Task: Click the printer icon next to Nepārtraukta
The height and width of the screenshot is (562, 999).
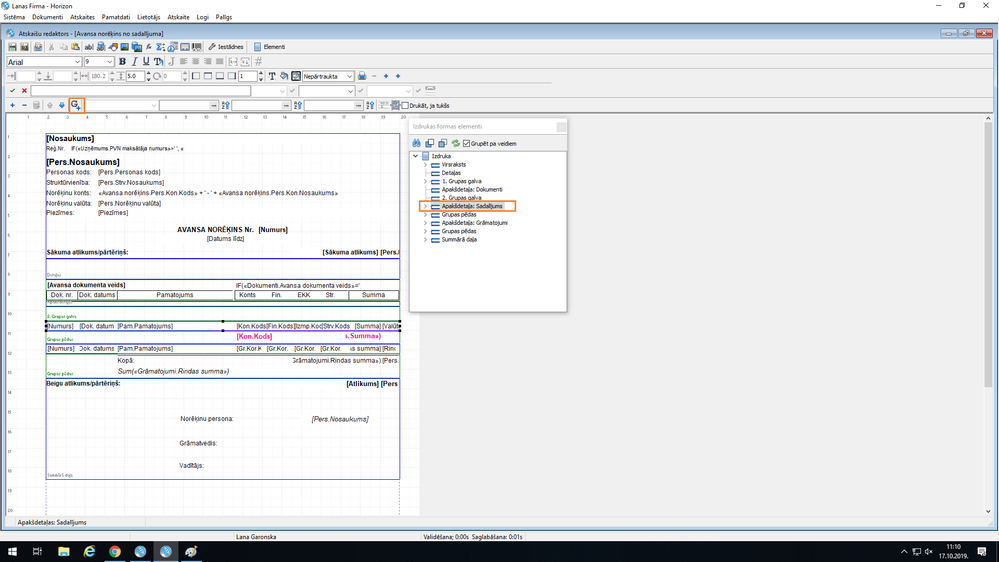Action: pyautogui.click(x=362, y=76)
